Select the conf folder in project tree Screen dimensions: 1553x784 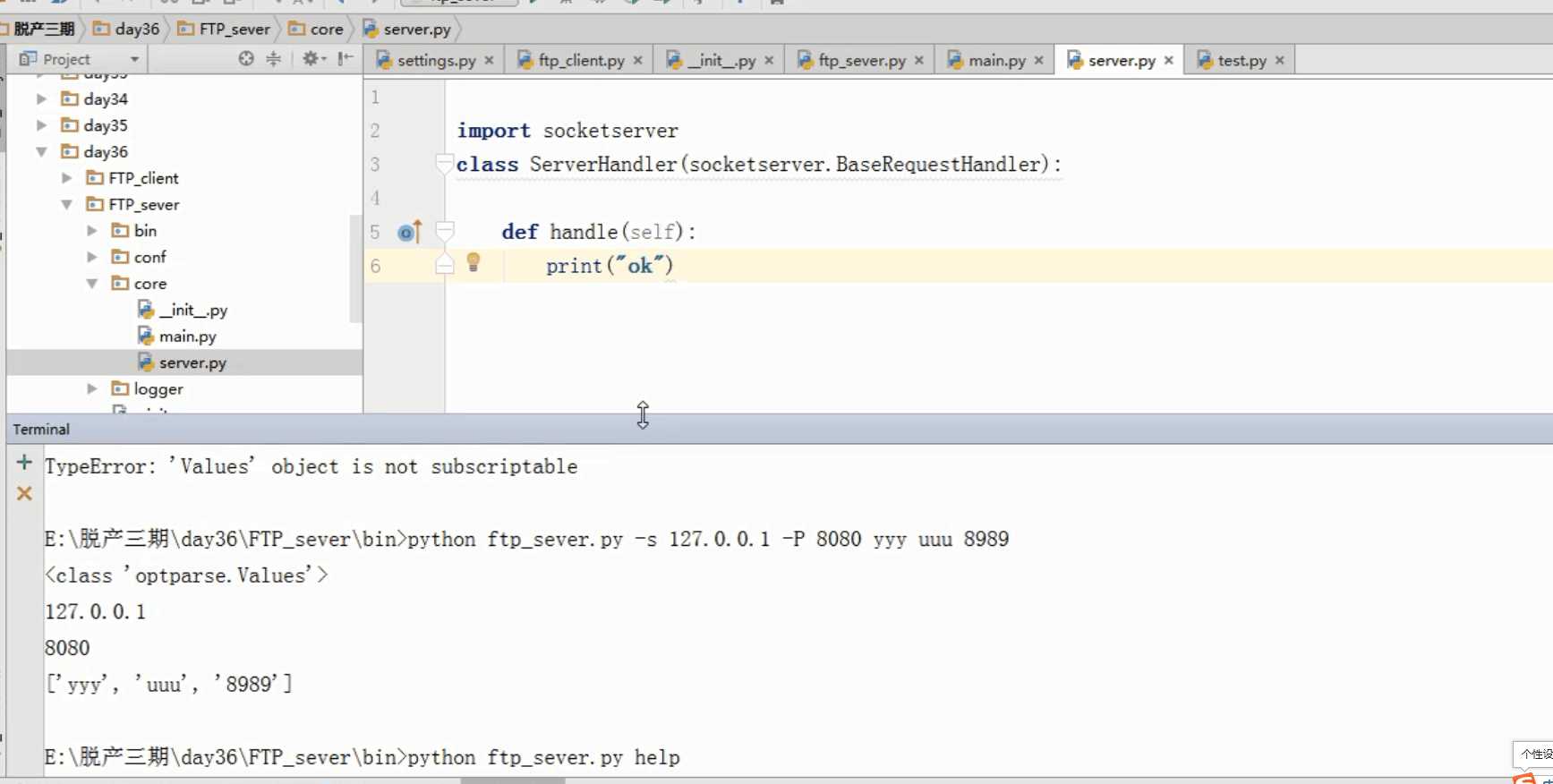tap(139, 257)
